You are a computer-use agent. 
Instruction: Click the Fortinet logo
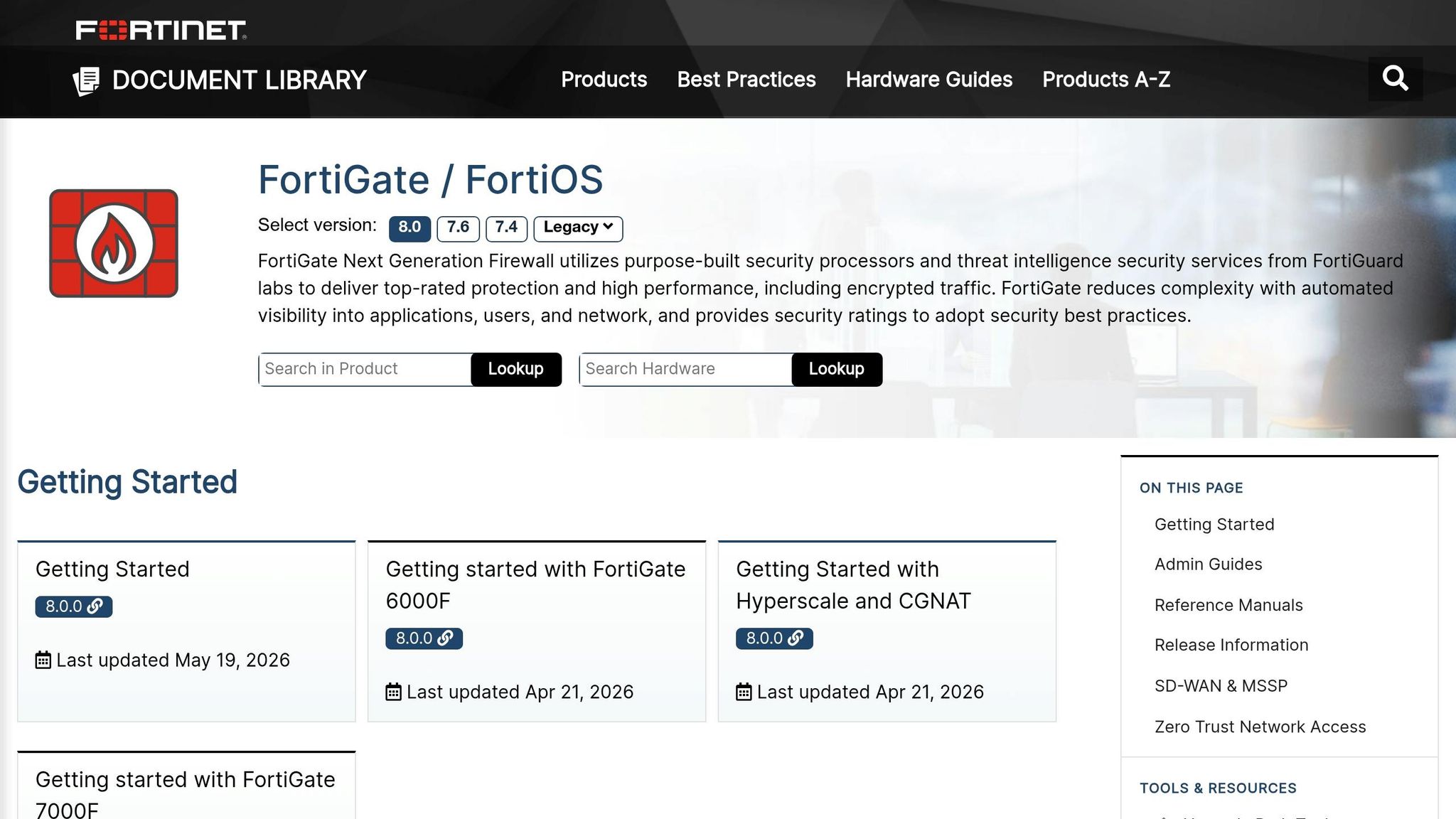tap(161, 30)
